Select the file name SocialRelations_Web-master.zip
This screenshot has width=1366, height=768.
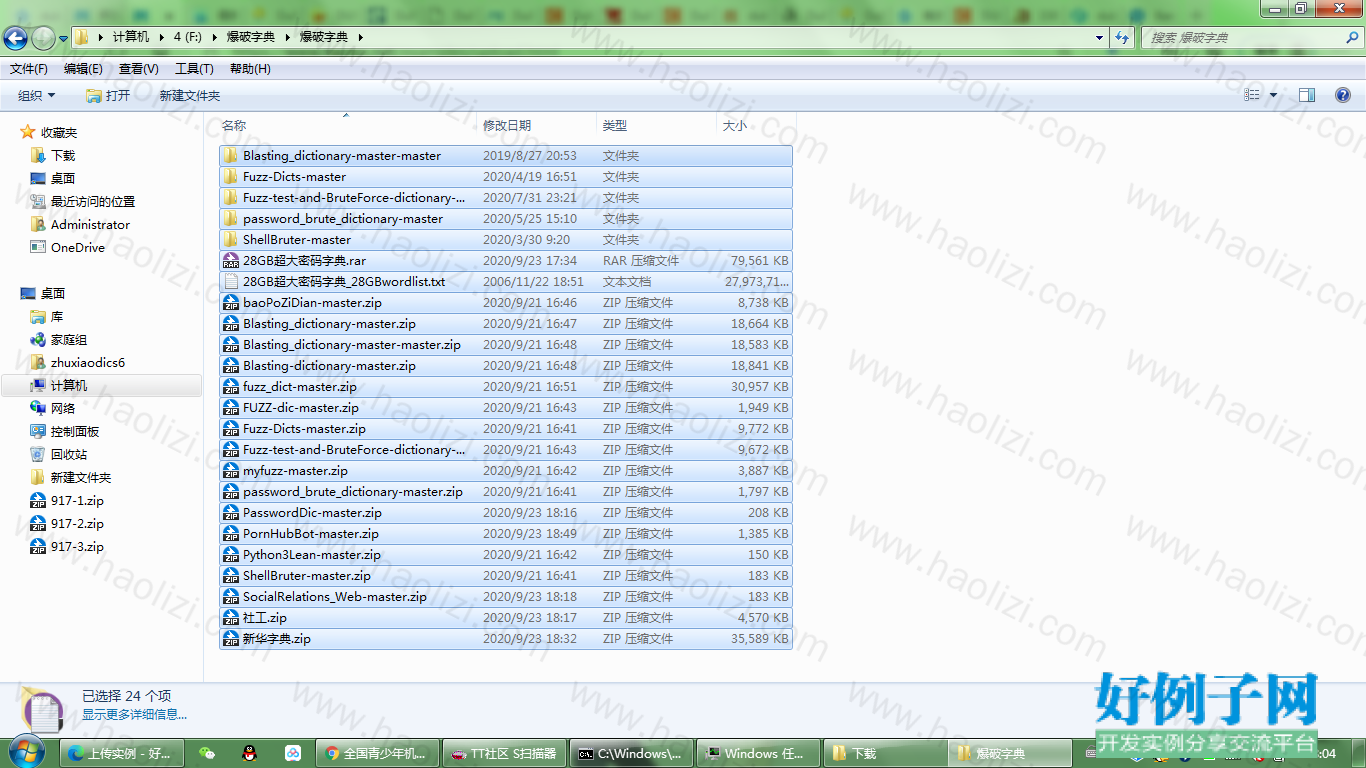(335, 597)
